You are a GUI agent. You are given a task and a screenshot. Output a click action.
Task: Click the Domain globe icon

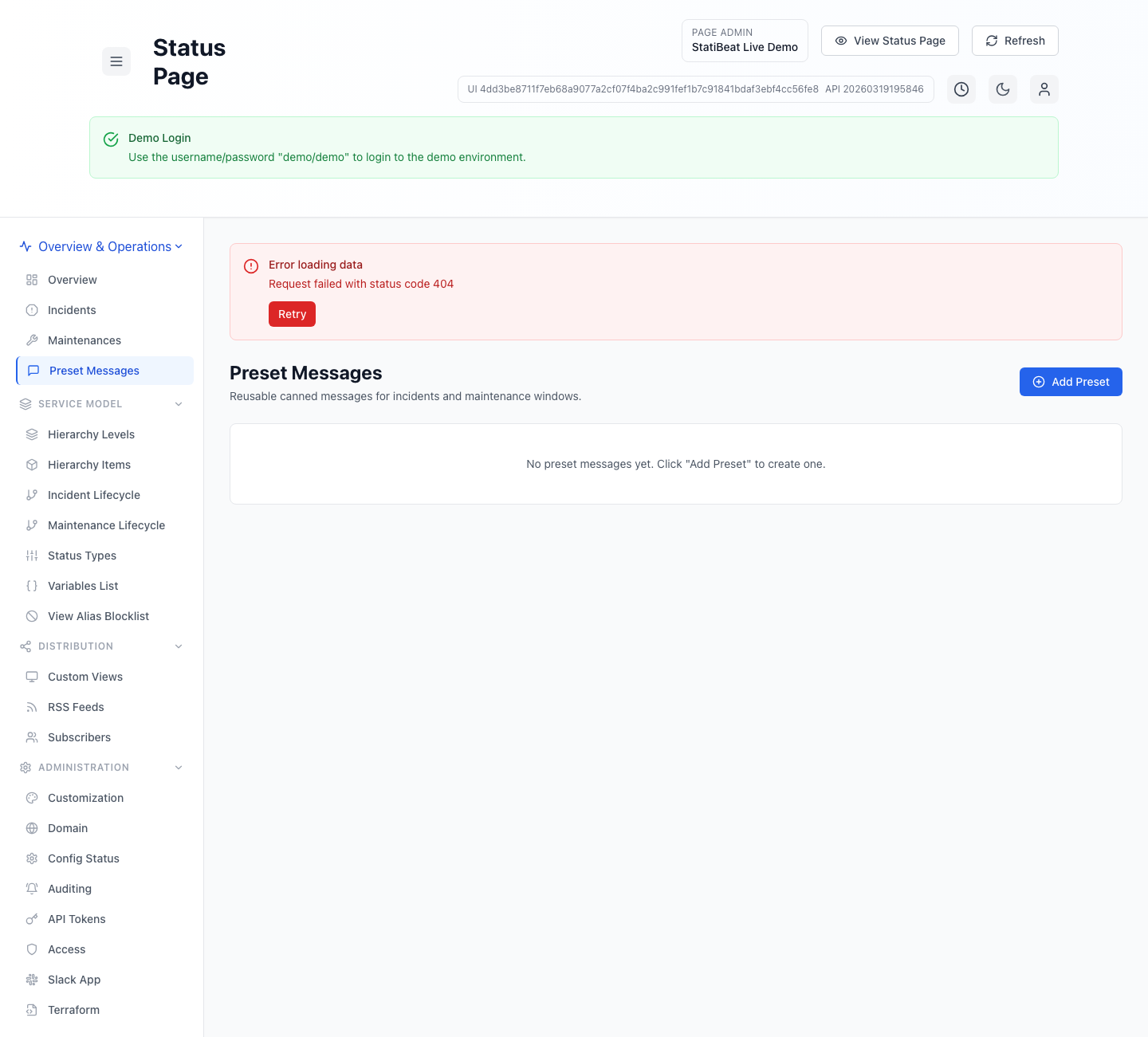coord(32,828)
